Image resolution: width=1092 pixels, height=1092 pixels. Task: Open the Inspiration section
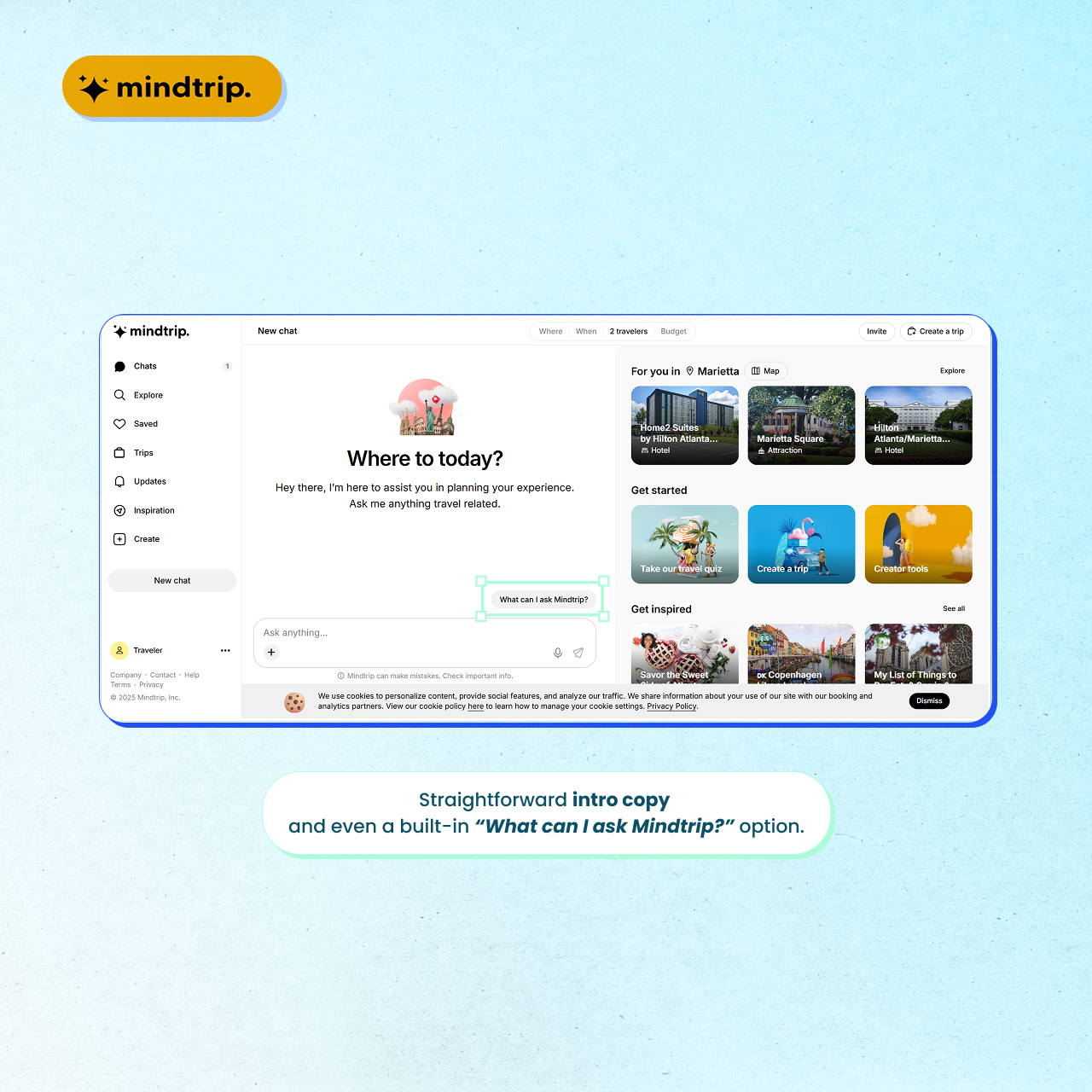[x=171, y=510]
